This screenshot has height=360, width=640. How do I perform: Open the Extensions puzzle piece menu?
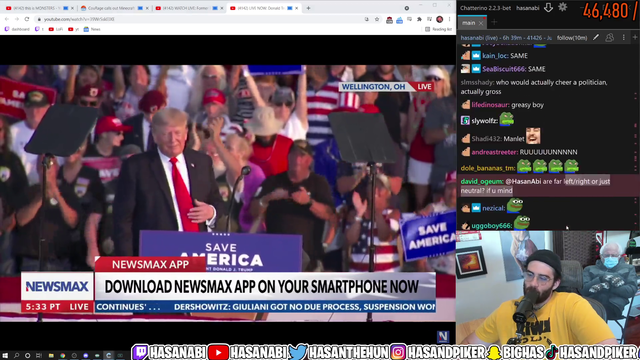coord(419,19)
